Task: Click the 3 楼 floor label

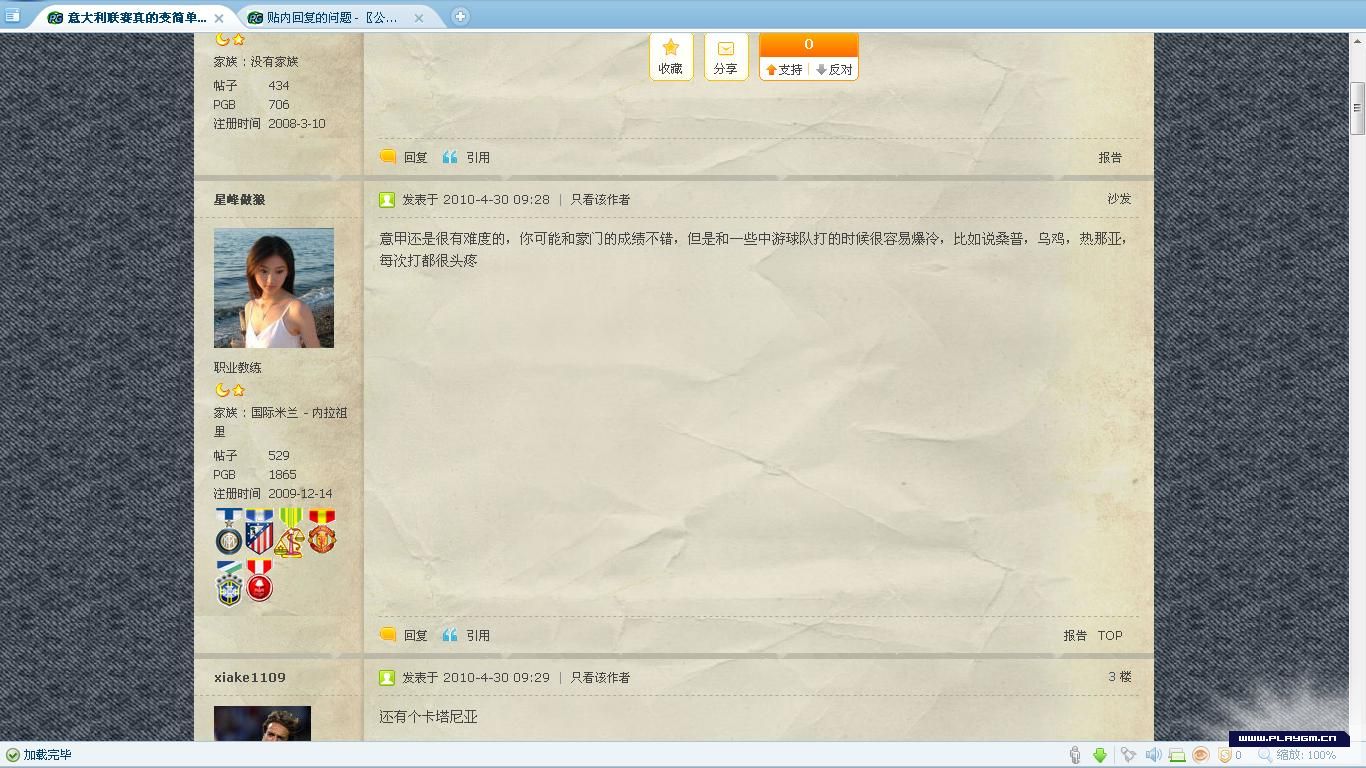Action: [x=1120, y=677]
